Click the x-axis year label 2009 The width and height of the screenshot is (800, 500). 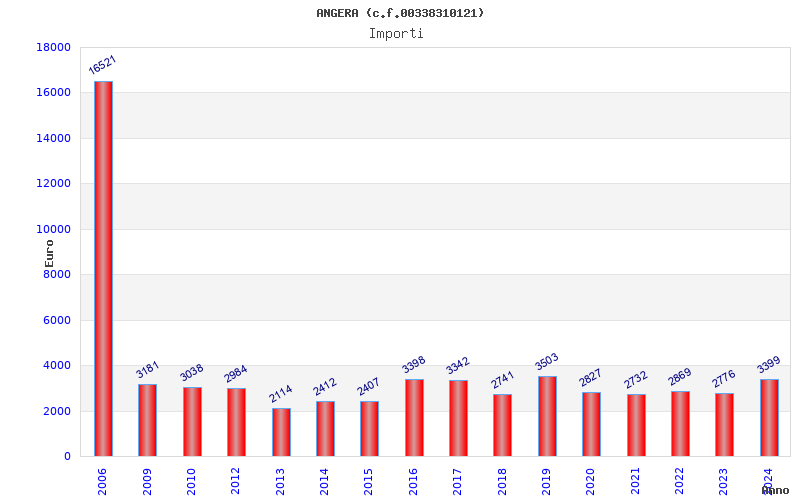tap(147, 482)
